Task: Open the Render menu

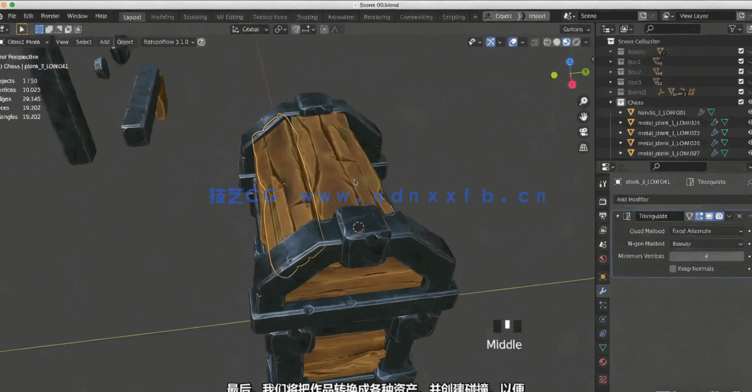Action: 50,16
